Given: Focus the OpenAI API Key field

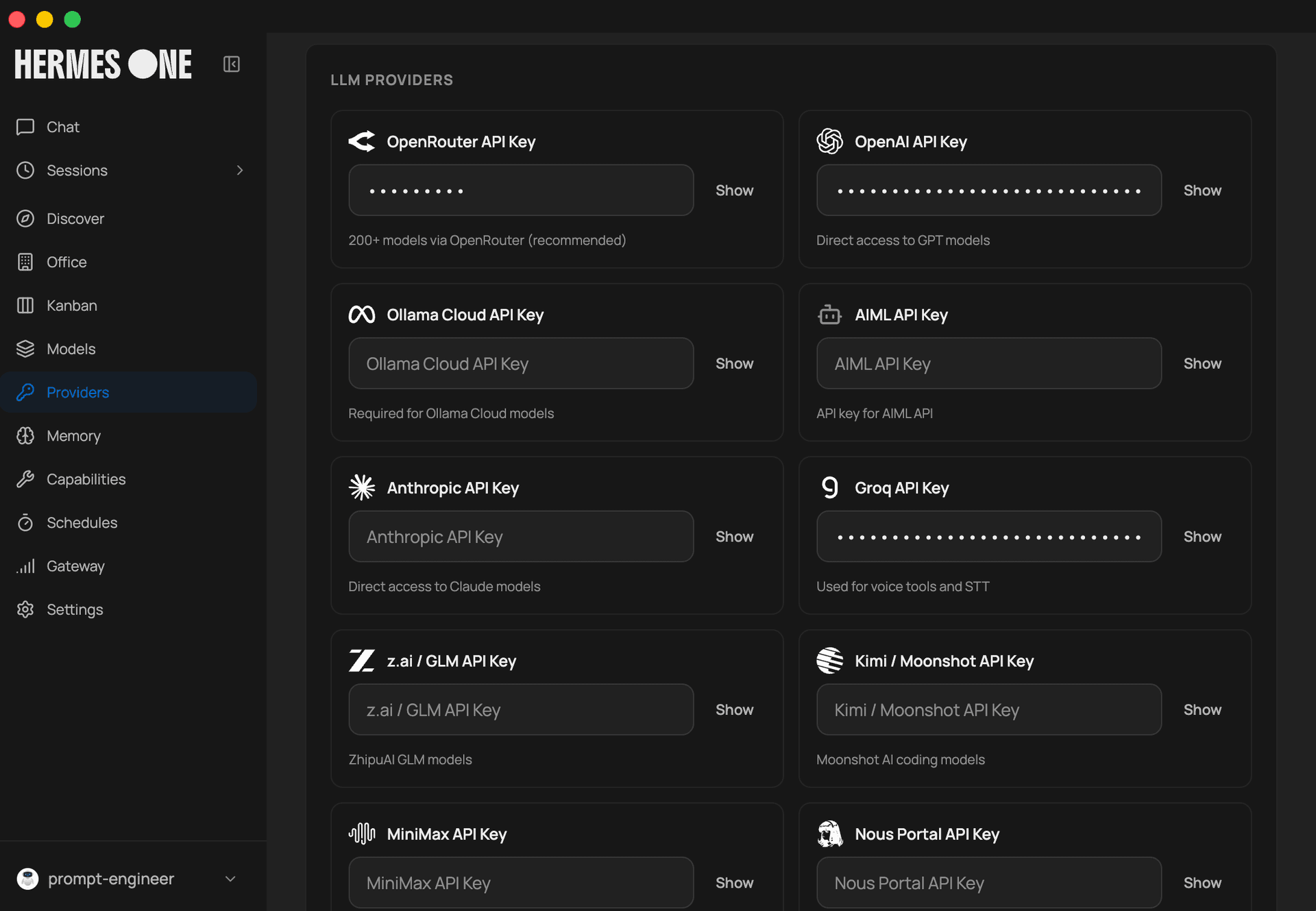Looking at the screenshot, I should [x=989, y=190].
